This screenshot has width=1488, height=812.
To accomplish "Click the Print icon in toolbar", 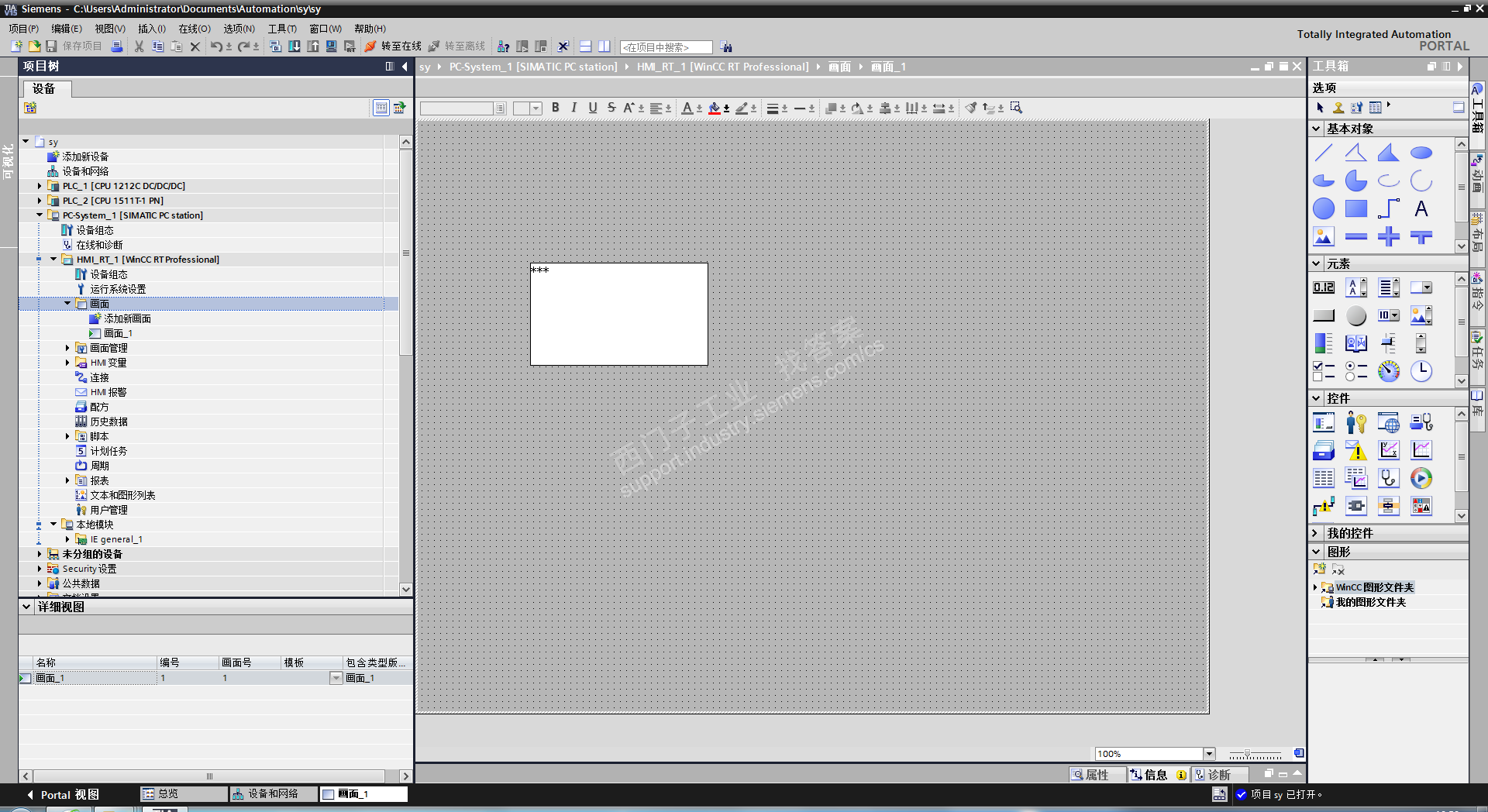I will tap(116, 46).
